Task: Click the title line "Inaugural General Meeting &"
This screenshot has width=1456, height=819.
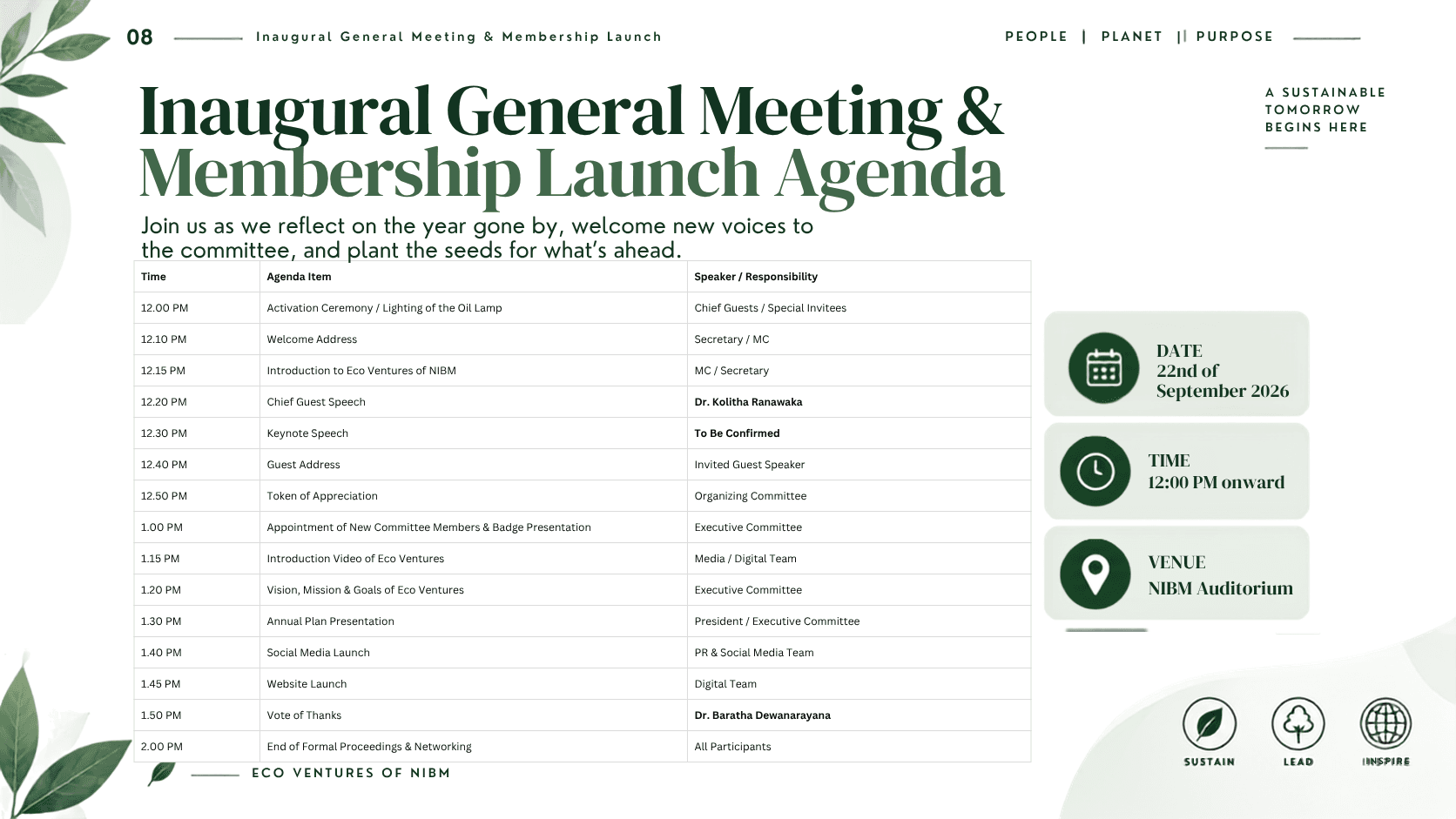Action: click(571, 111)
